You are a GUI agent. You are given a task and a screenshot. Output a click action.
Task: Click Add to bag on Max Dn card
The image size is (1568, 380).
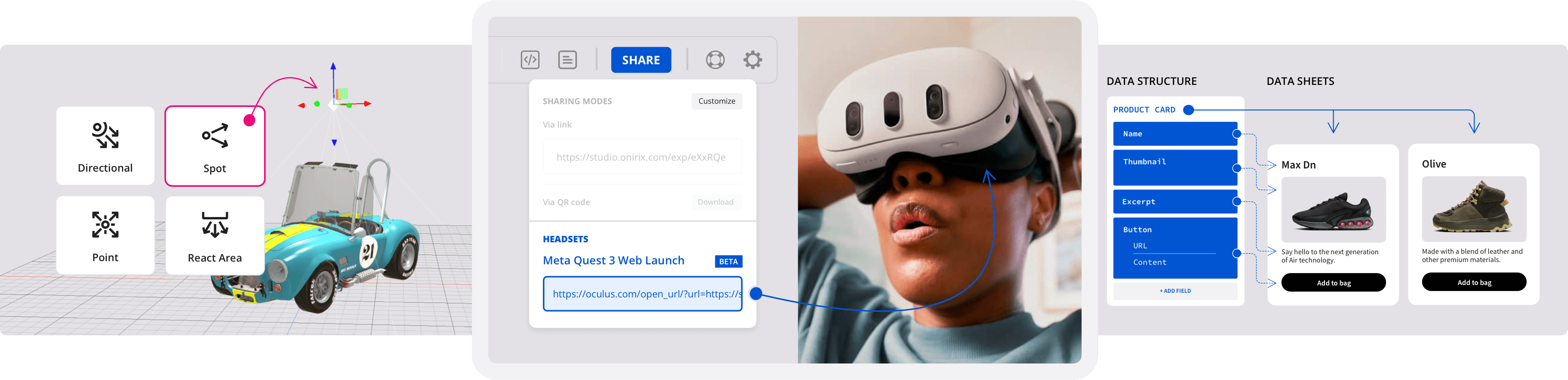1333,283
